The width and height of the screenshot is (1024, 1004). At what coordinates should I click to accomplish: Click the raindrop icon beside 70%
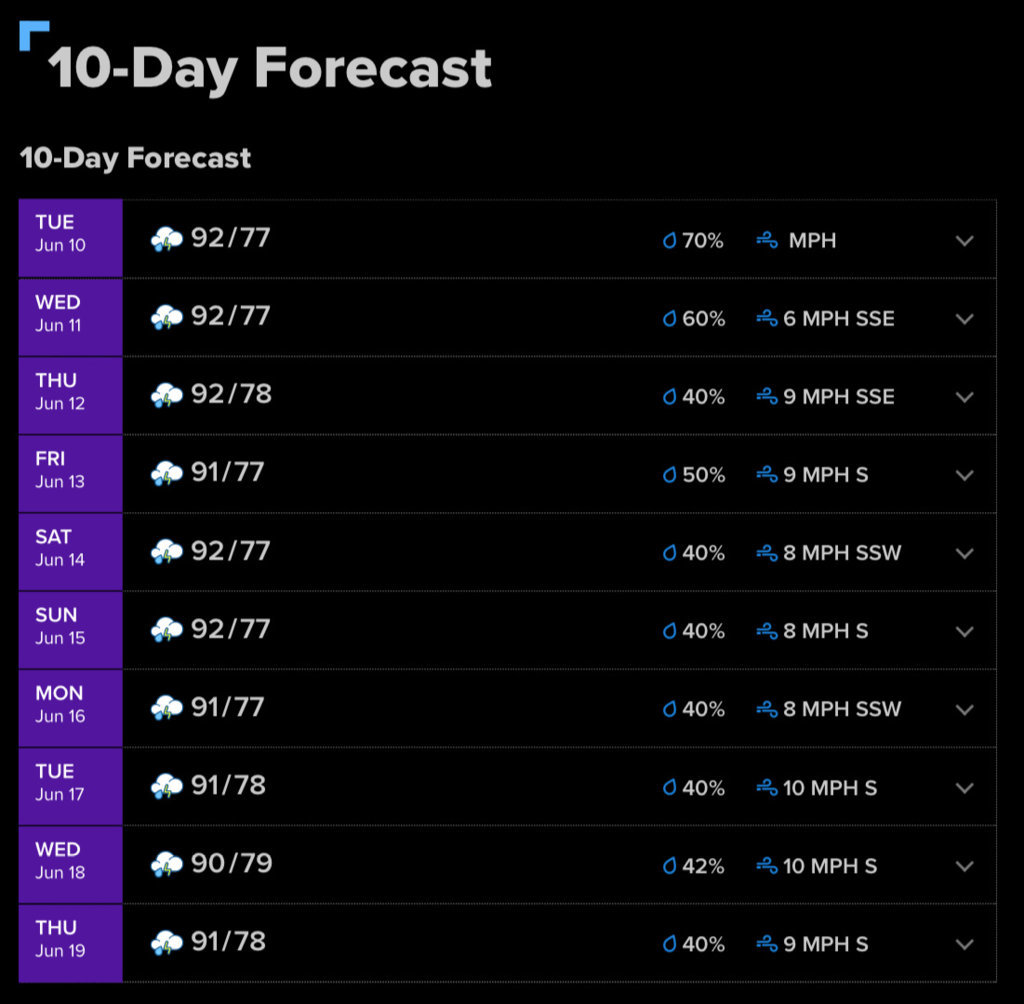pos(669,241)
